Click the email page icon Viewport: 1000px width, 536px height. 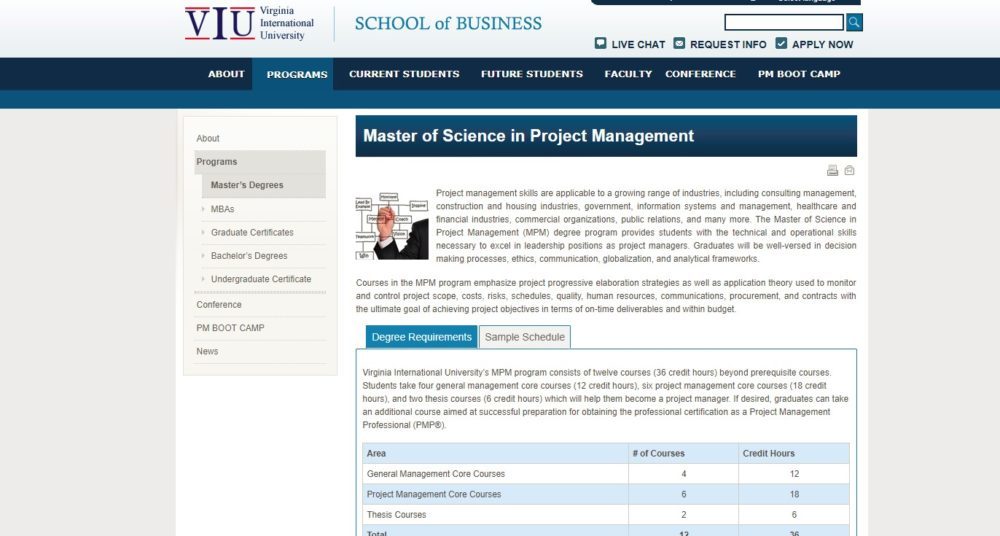(x=849, y=171)
